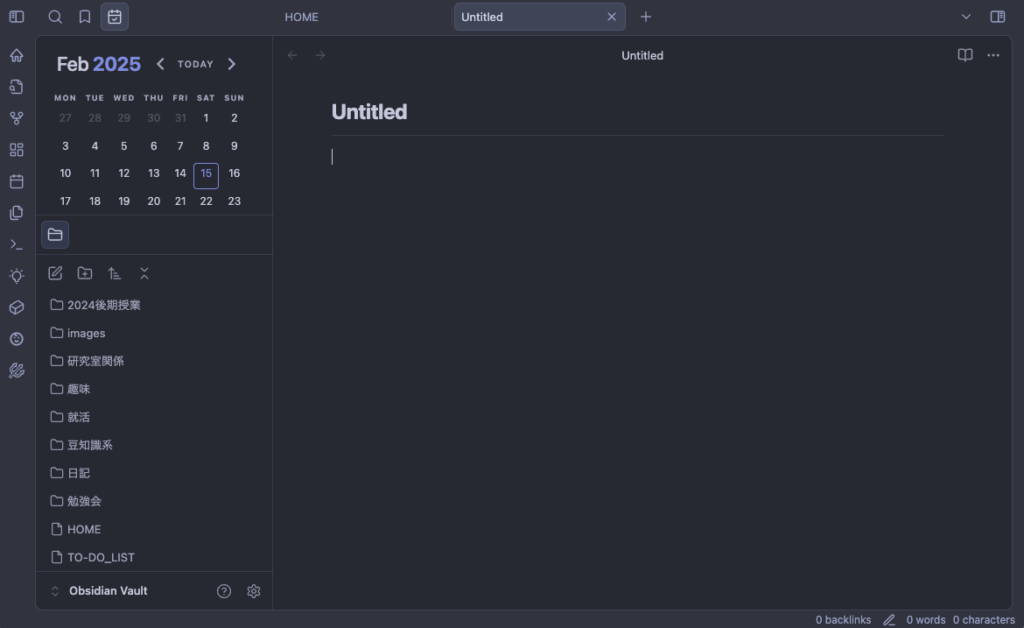Collapse all folders icon
This screenshot has width=1024, height=628.
pyautogui.click(x=144, y=274)
